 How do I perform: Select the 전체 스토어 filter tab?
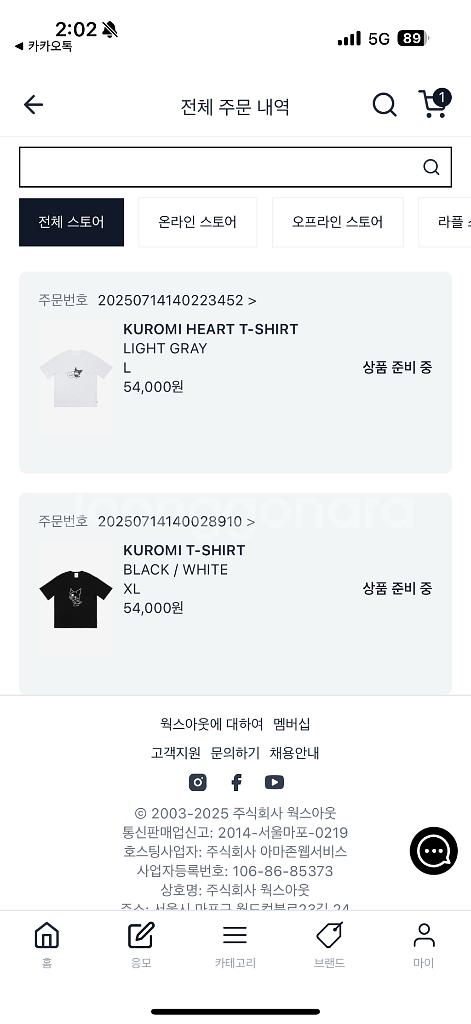point(71,222)
